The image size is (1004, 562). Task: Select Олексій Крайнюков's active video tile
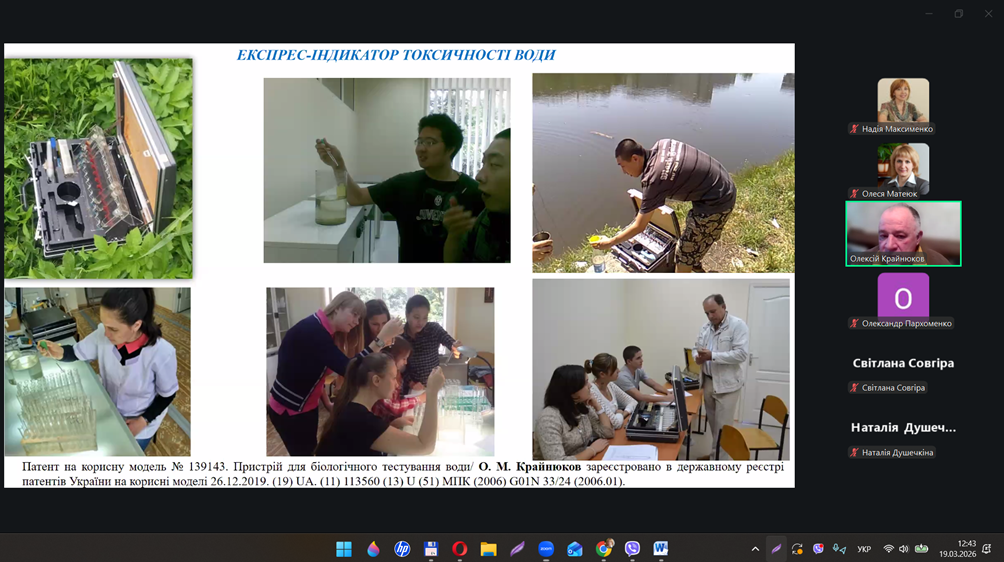pyautogui.click(x=903, y=233)
